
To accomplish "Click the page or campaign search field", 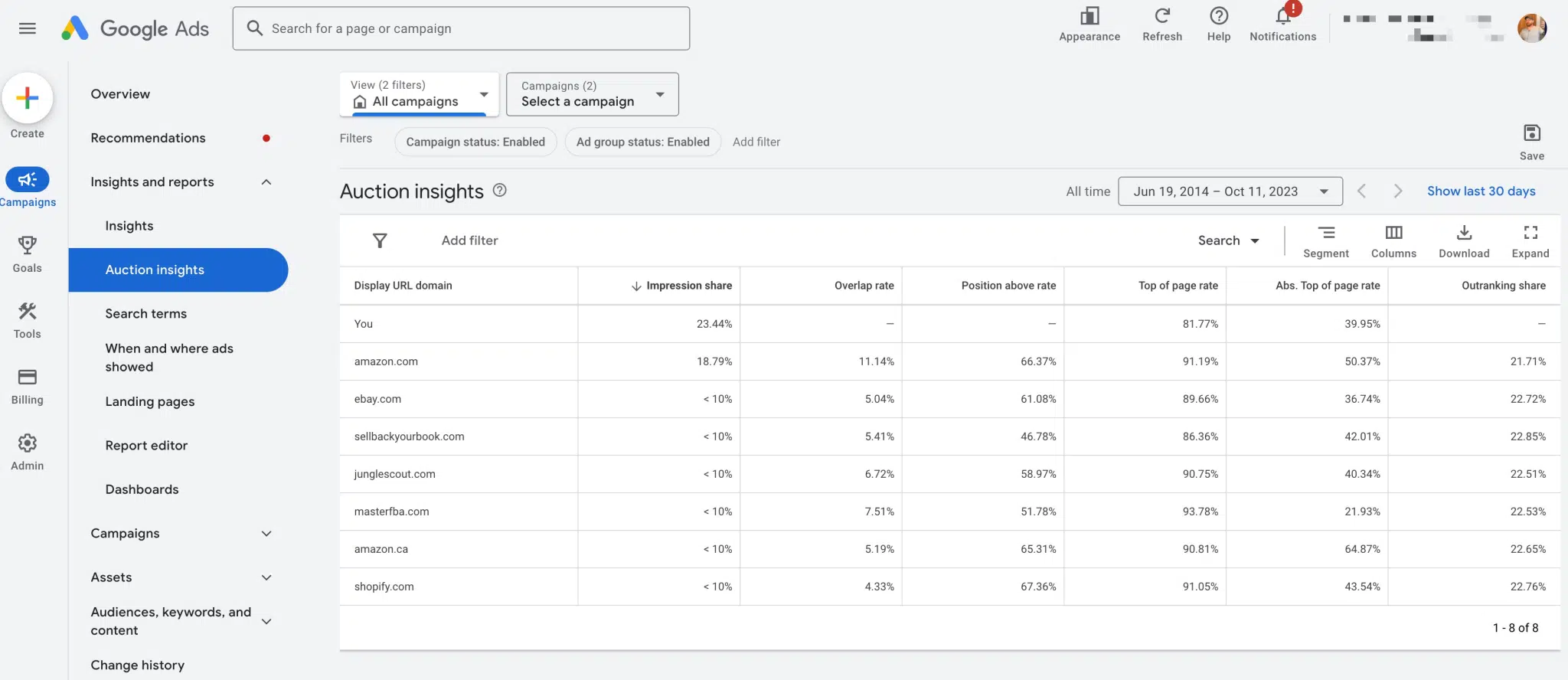I will [461, 29].
